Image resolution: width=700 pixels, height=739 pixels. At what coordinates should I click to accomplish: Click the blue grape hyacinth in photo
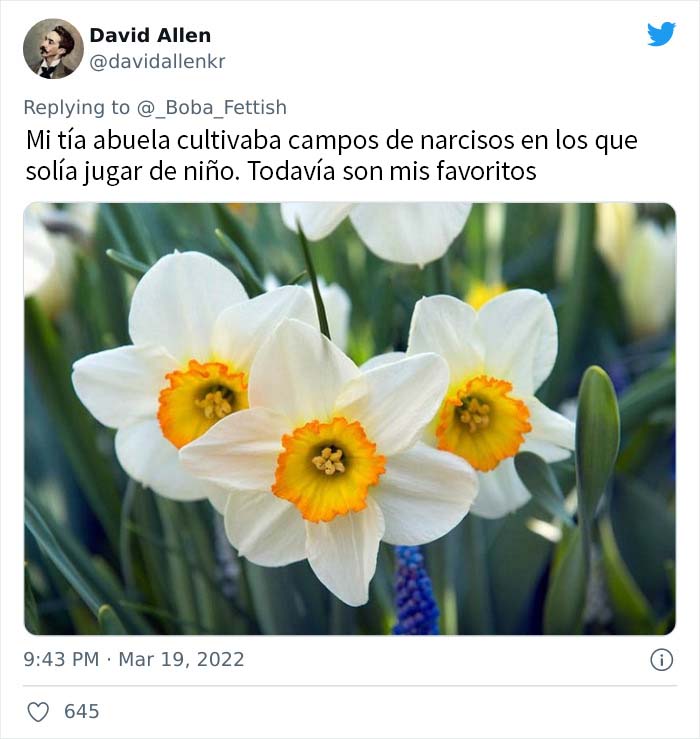click(x=415, y=591)
